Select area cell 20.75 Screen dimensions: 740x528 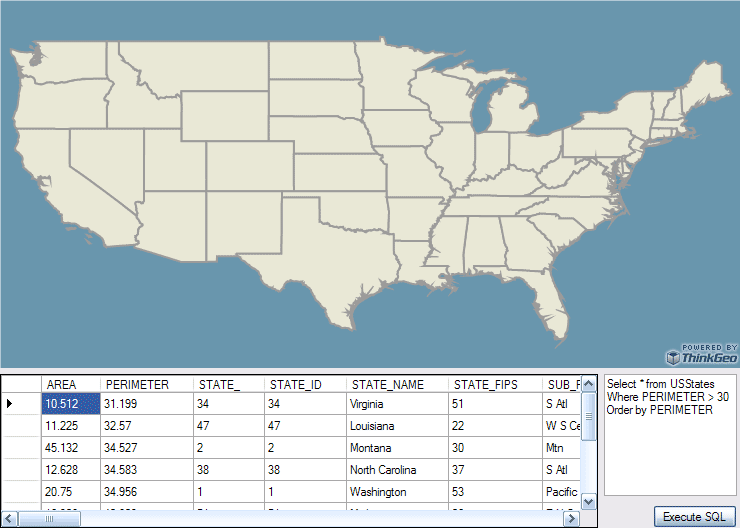pyautogui.click(x=71, y=492)
